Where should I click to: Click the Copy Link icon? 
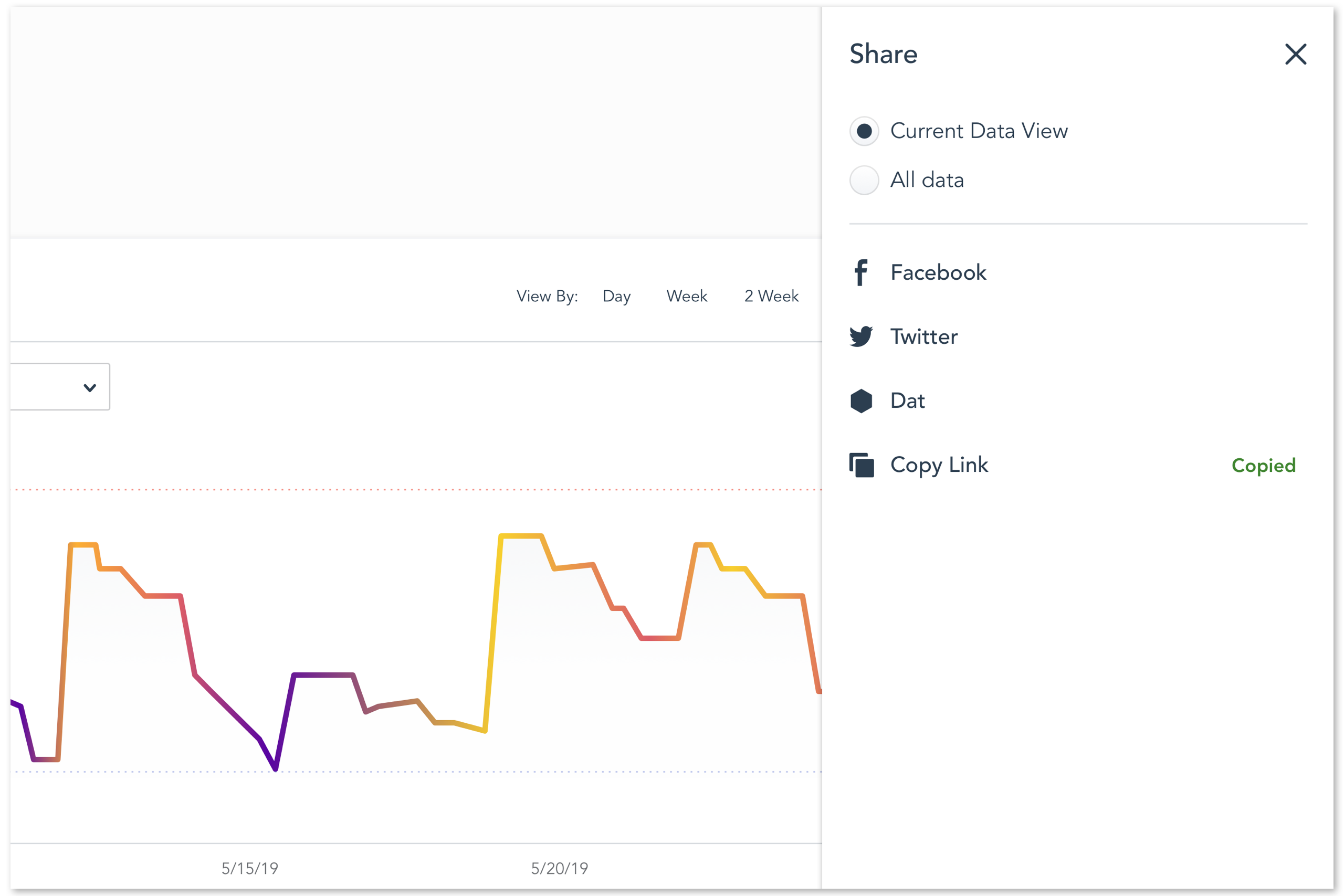coord(861,465)
